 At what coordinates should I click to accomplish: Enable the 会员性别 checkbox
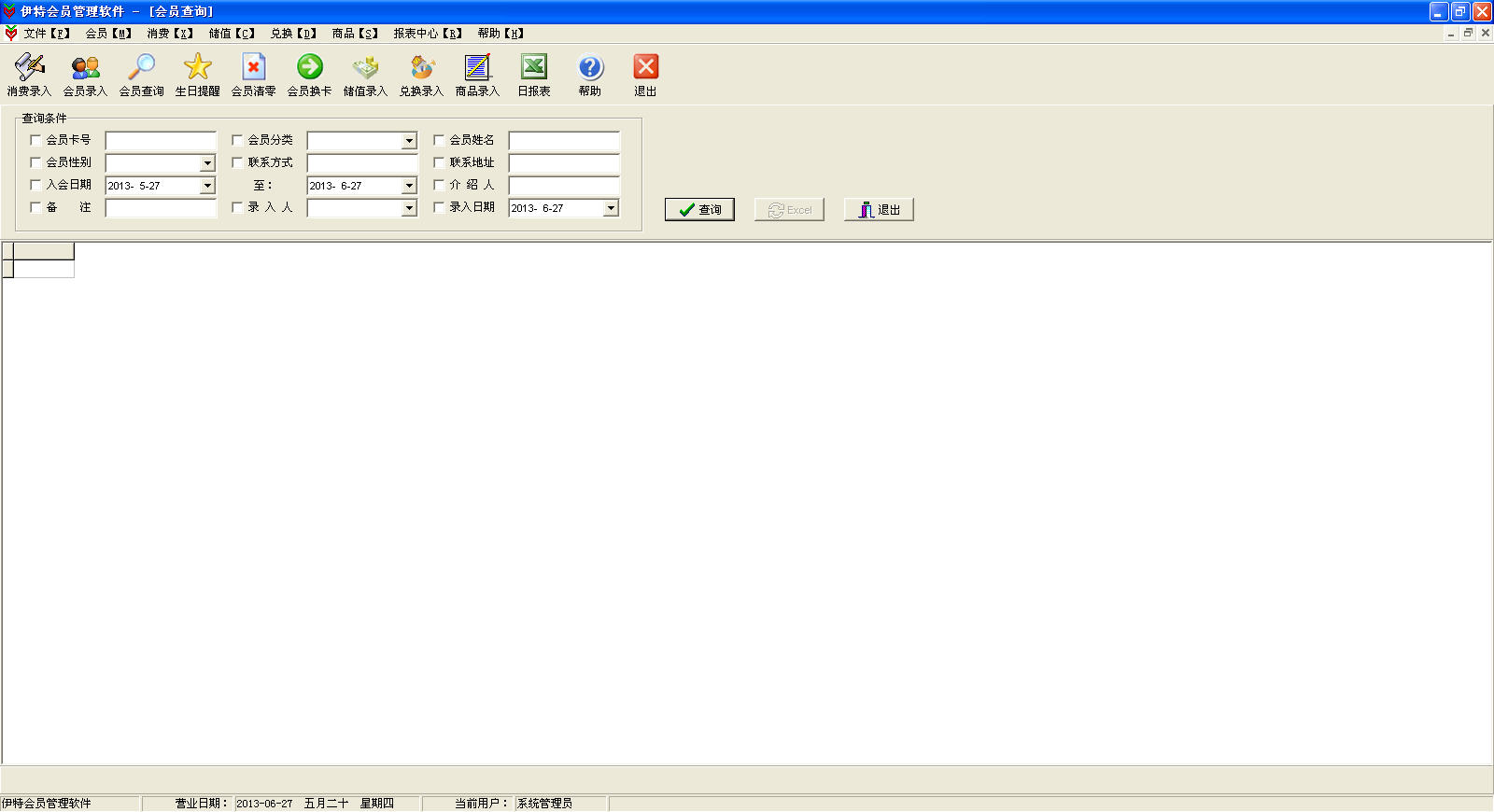tap(35, 162)
